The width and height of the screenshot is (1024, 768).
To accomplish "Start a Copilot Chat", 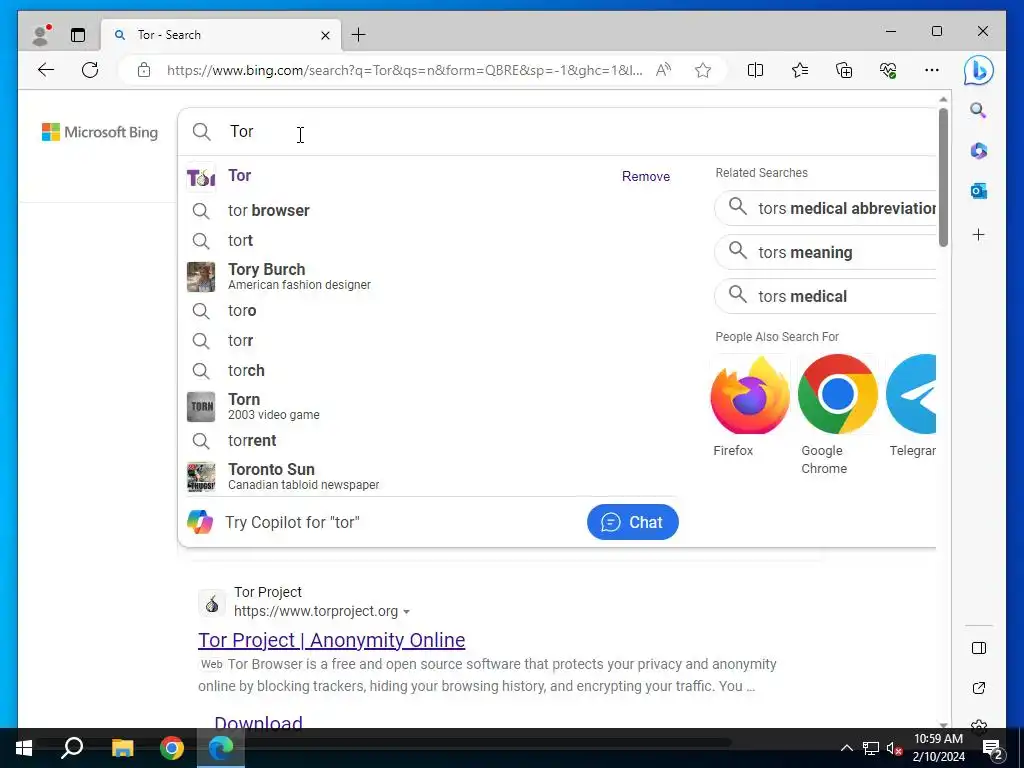I will (632, 522).
